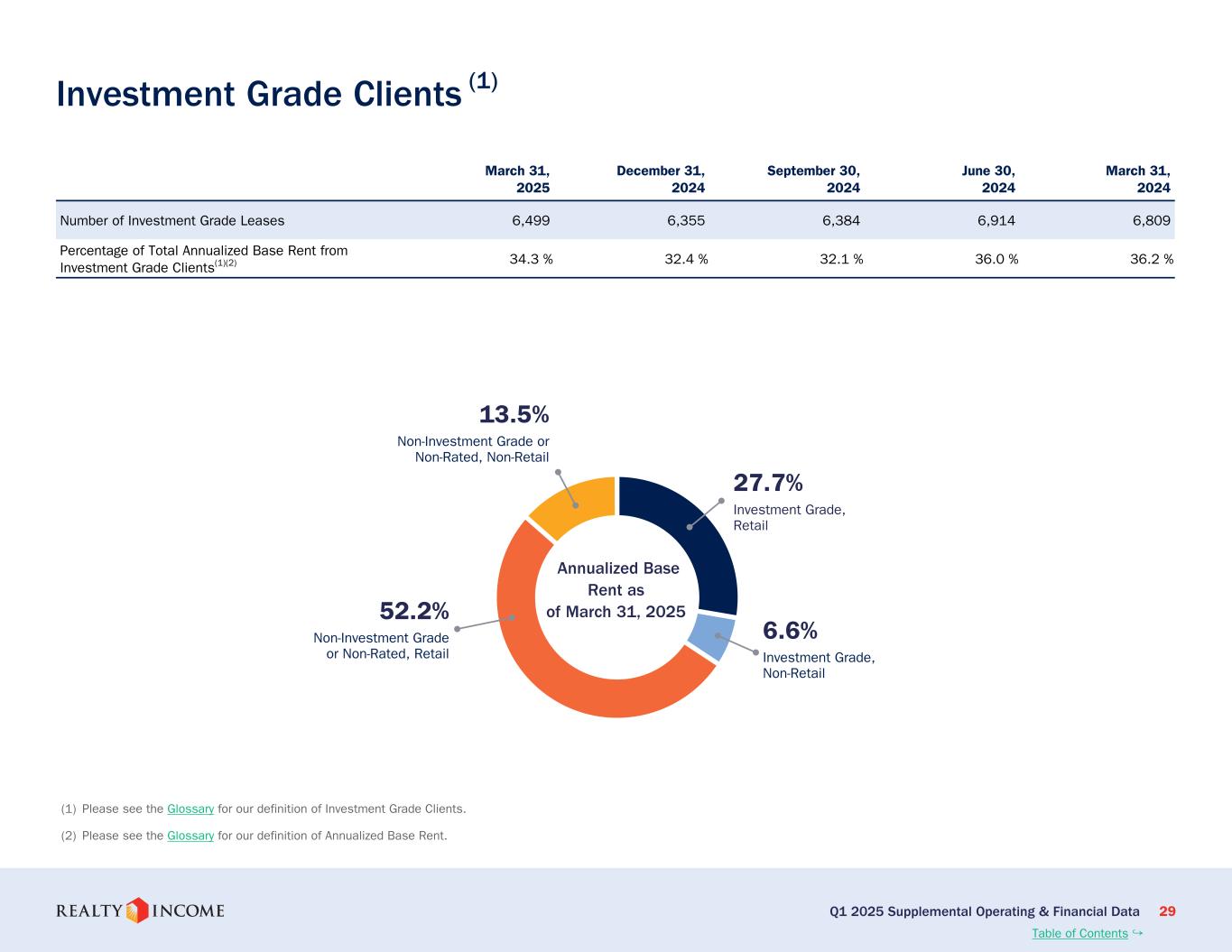The image size is (1232, 952).
Task: Open the Table of Contents link
Action: tap(1079, 933)
